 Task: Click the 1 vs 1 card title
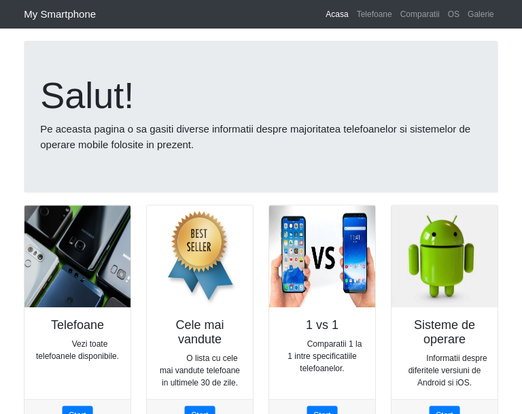coord(322,325)
